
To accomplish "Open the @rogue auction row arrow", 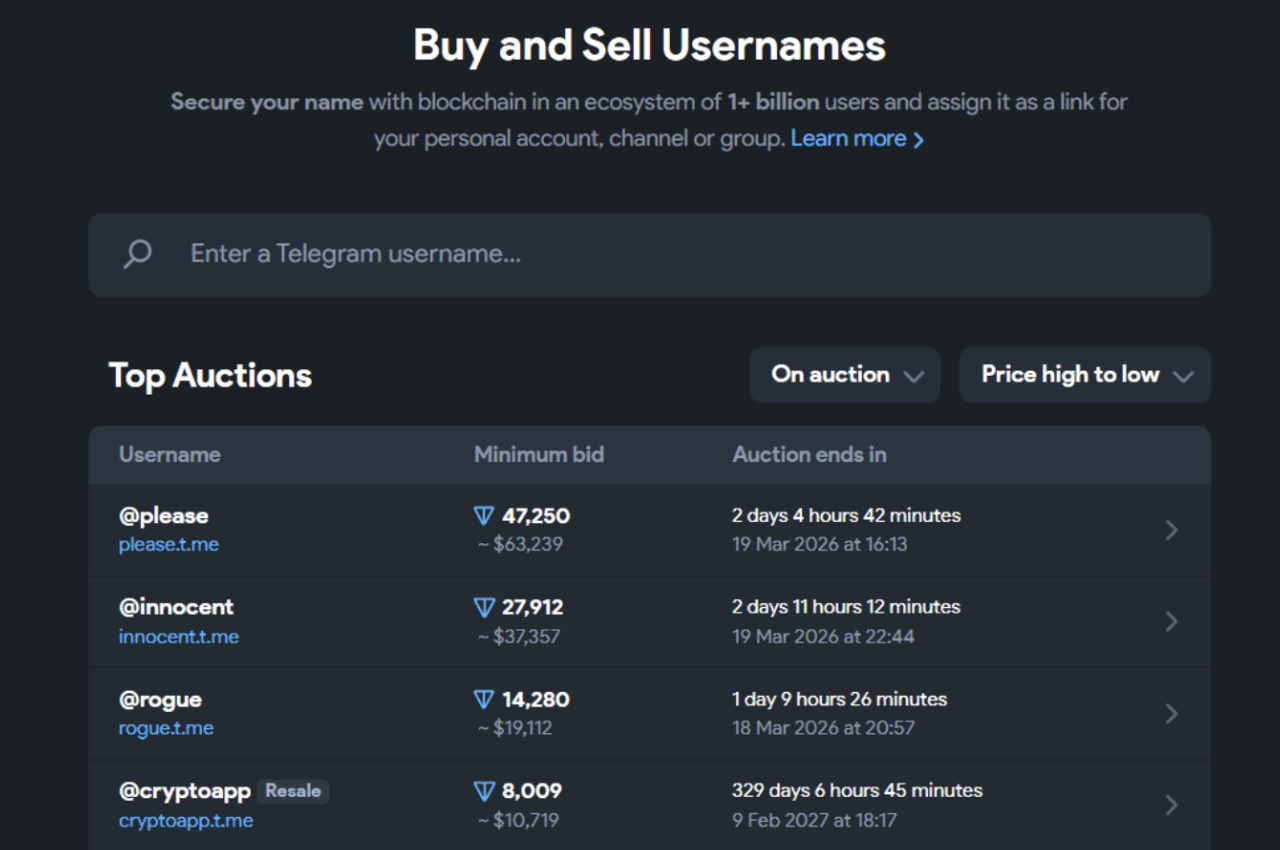I will (1172, 714).
